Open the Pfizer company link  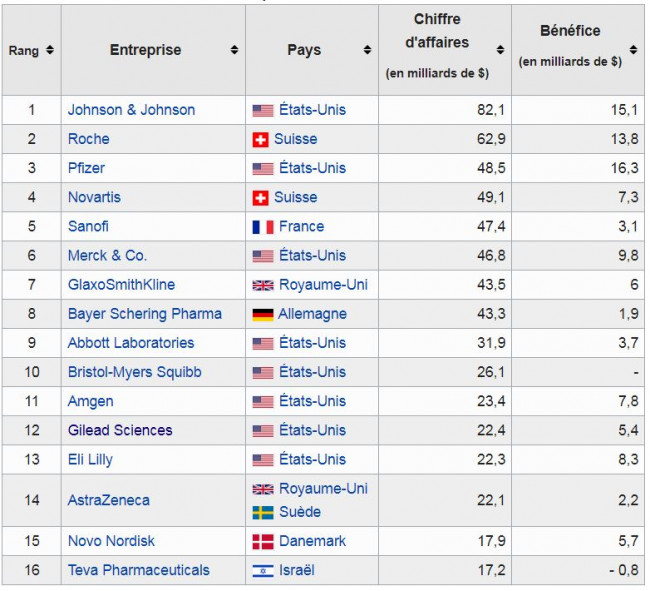coord(86,168)
